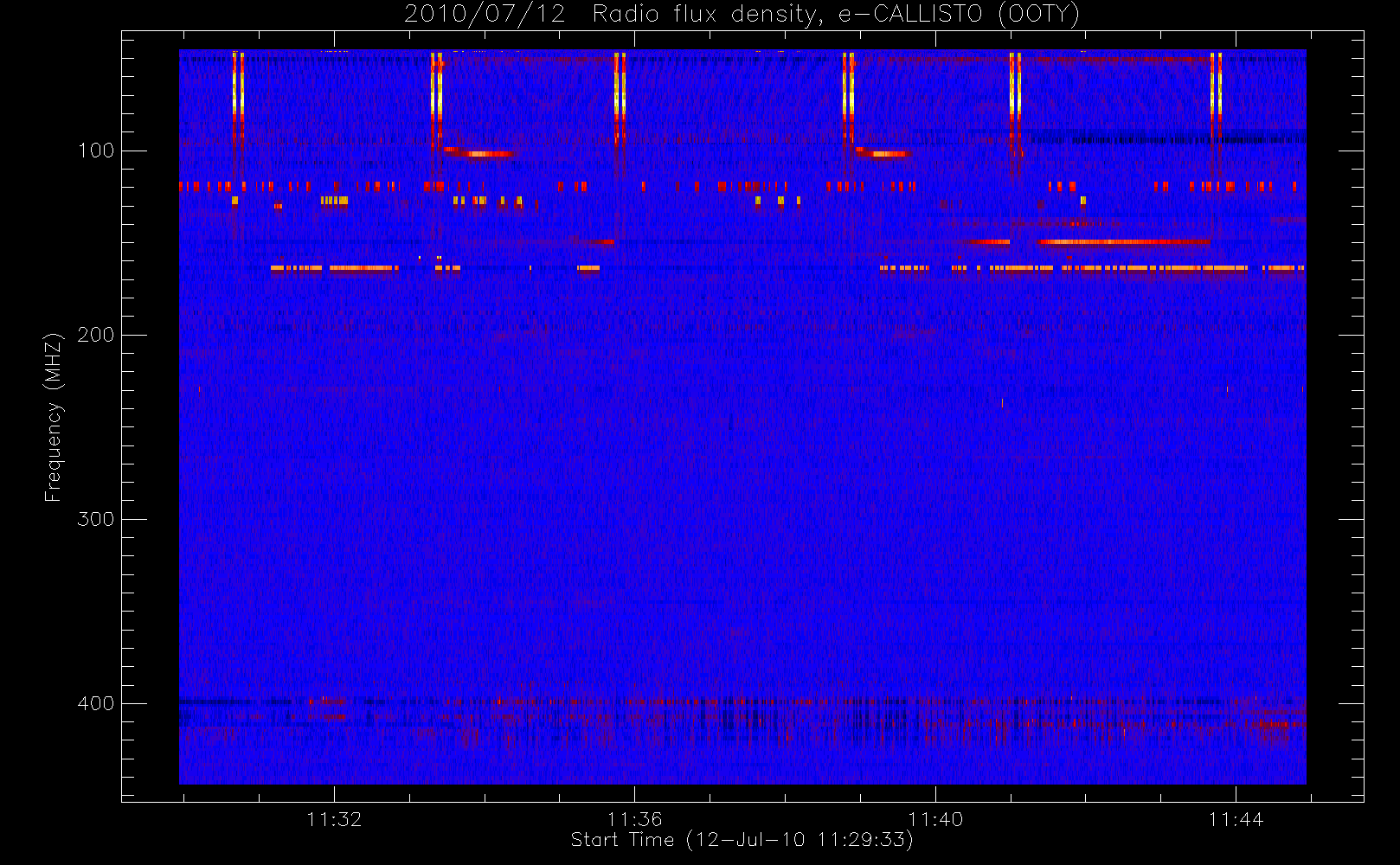Image resolution: width=1400 pixels, height=865 pixels.
Task: Click the time tick label '11:40'
Action: pyautogui.click(x=935, y=819)
